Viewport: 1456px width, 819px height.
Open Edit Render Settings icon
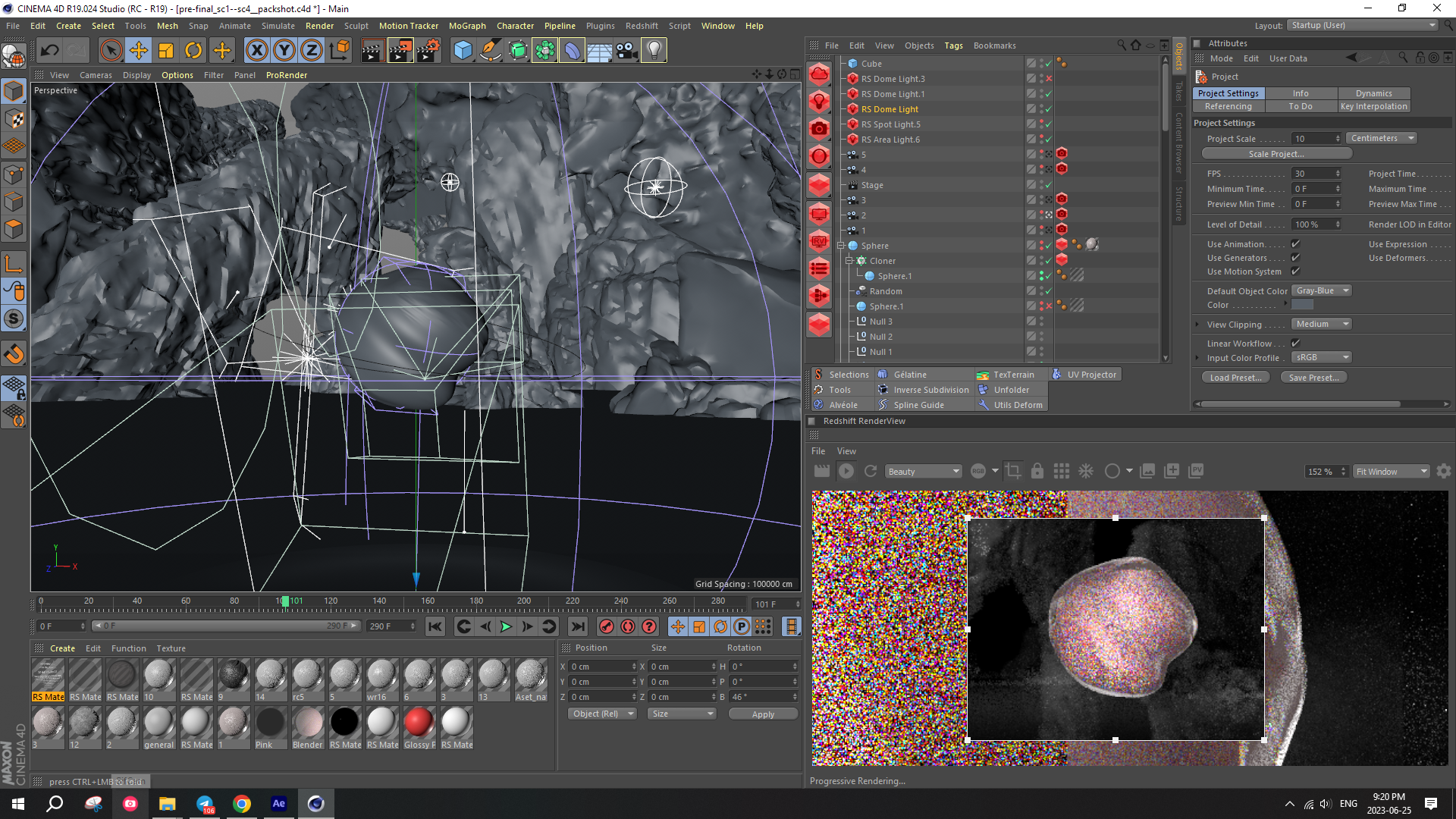(428, 51)
